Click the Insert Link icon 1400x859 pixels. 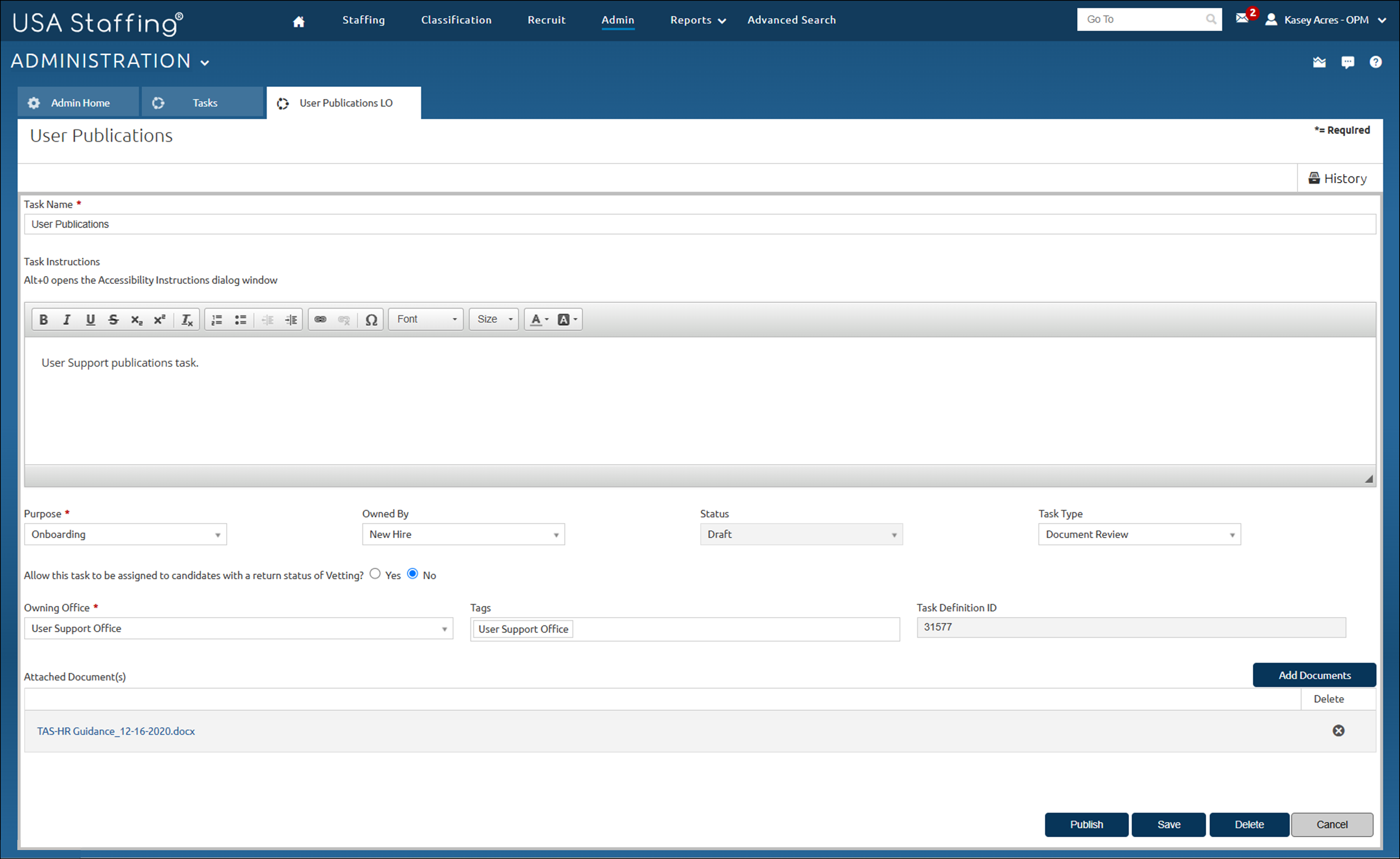(320, 319)
